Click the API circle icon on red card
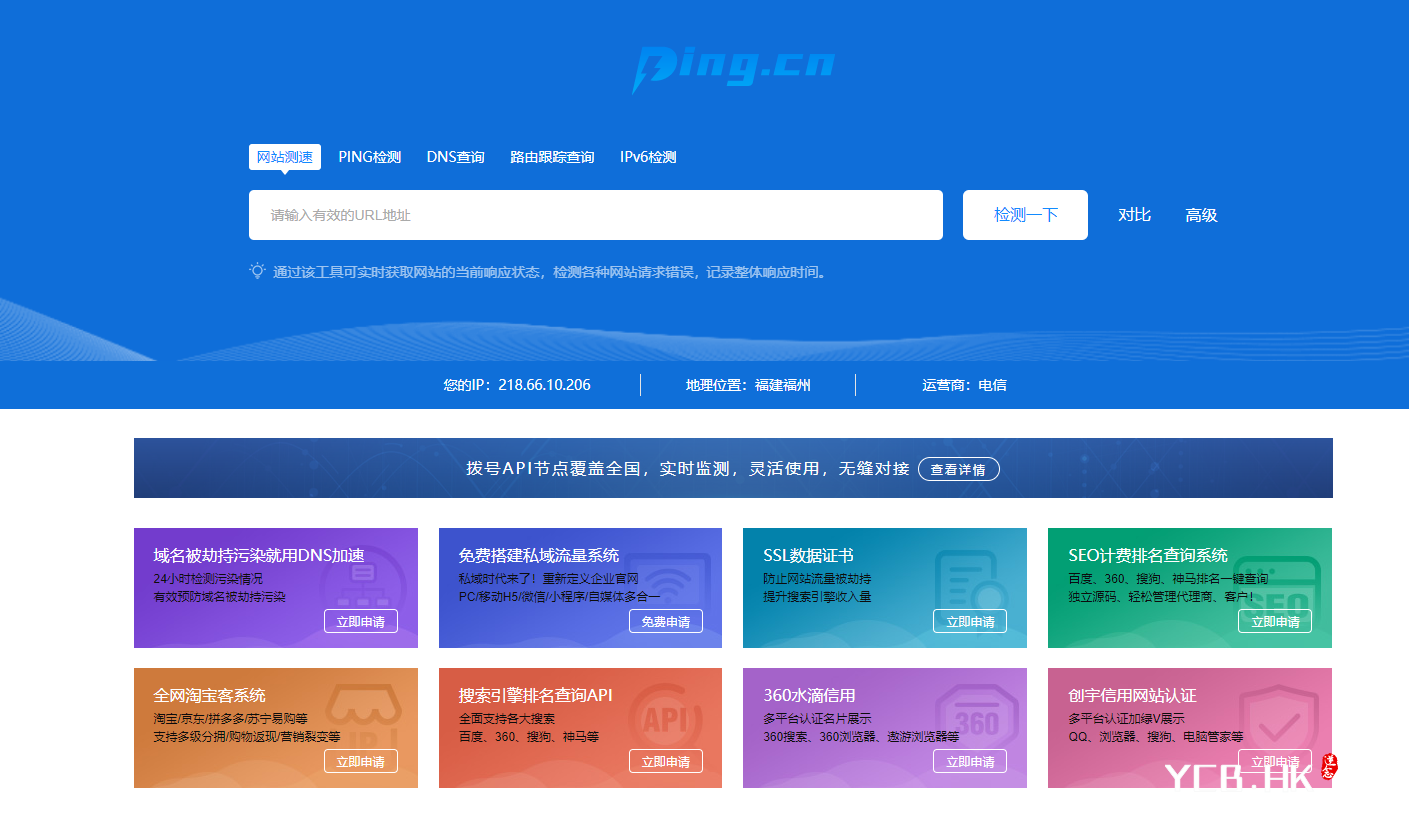Image resolution: width=1409 pixels, height=840 pixels. click(x=666, y=719)
